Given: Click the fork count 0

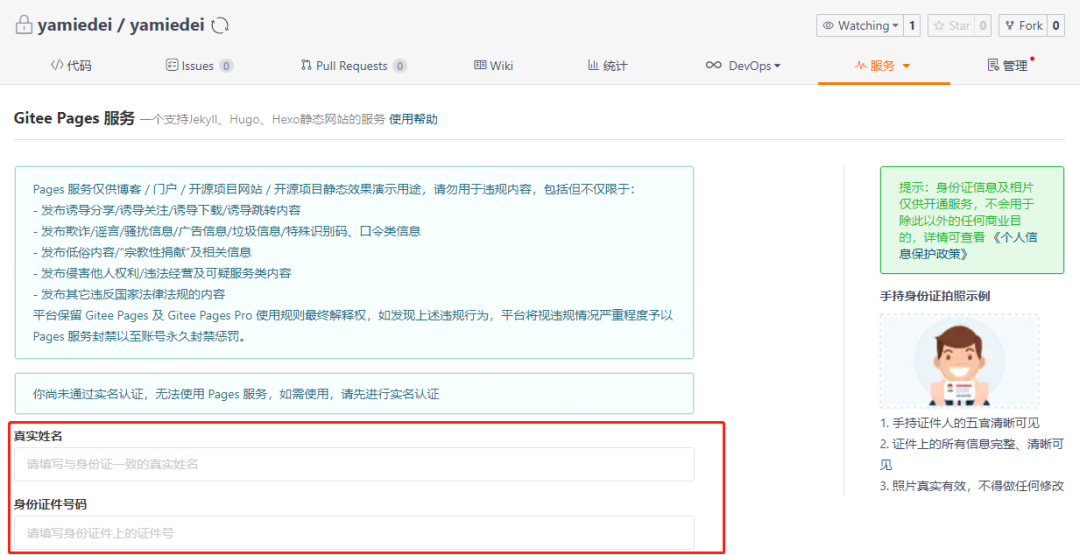Looking at the screenshot, I should [1057, 26].
